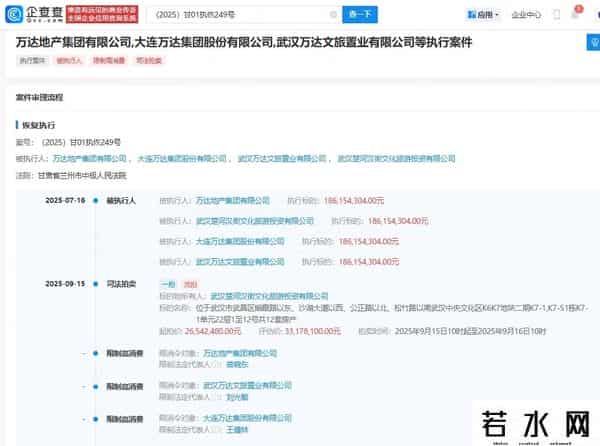600x446 pixels.
Task: Click the user avatar icon
Action: tap(592, 15)
